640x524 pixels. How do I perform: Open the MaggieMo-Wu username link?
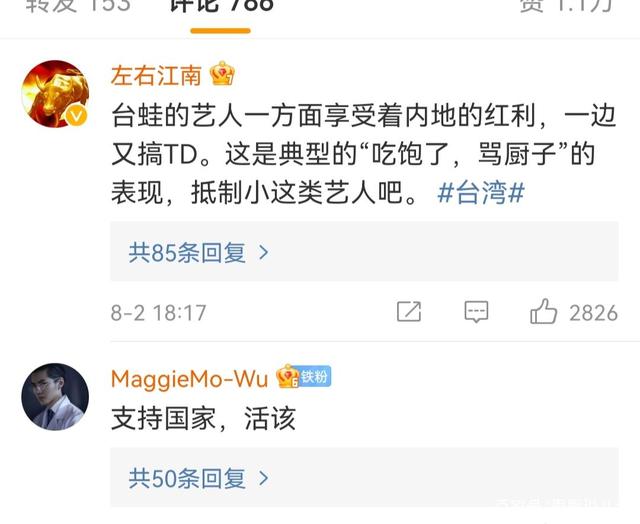point(189,379)
